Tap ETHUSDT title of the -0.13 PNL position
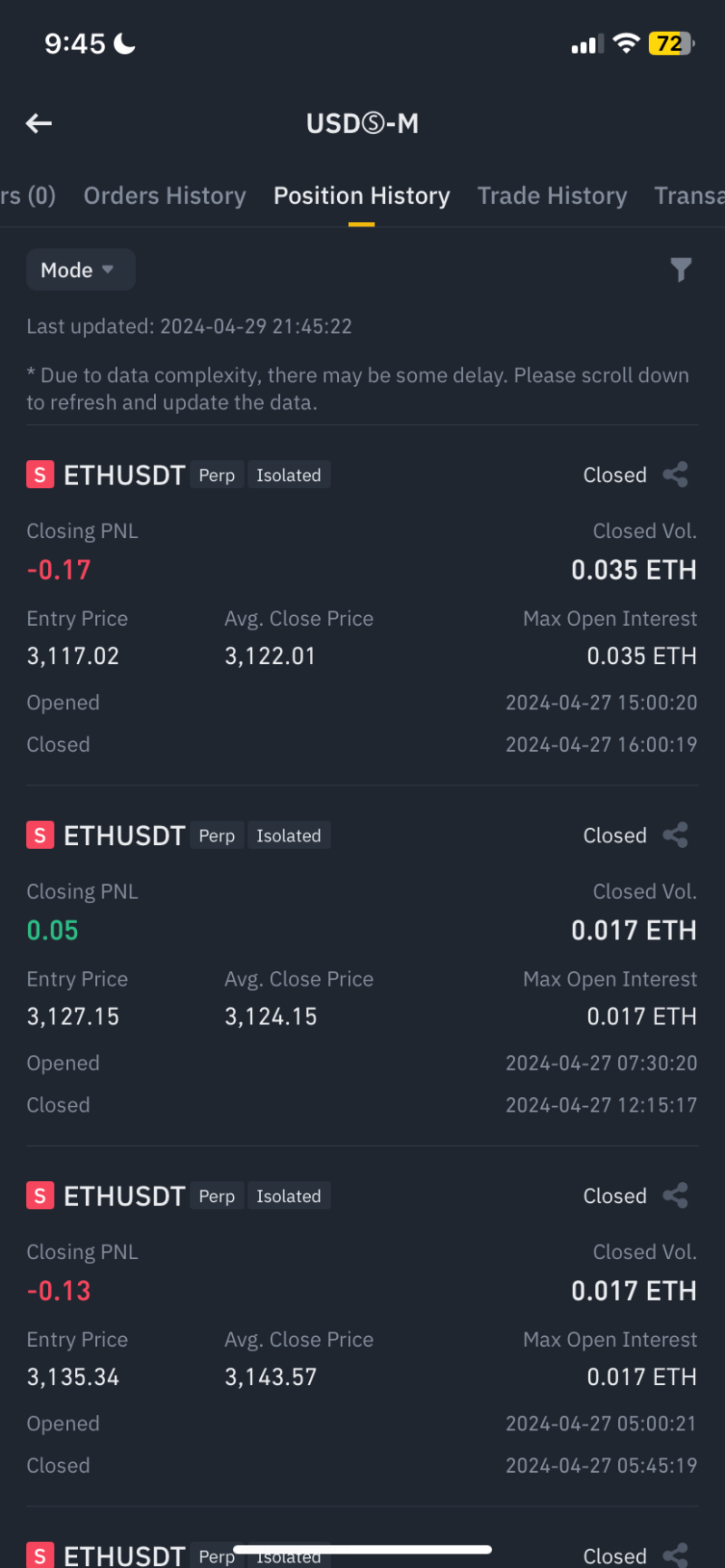The height and width of the screenshot is (1568, 725). click(124, 1196)
